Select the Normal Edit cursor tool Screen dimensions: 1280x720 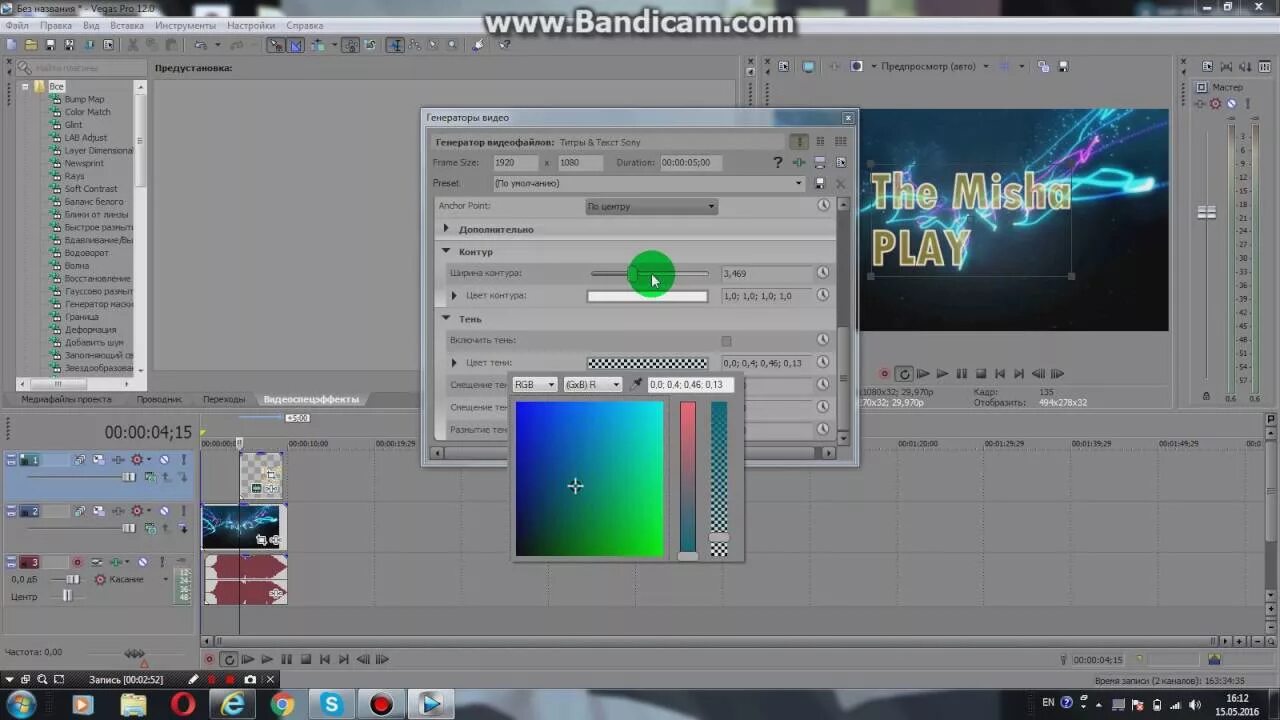tap(394, 44)
